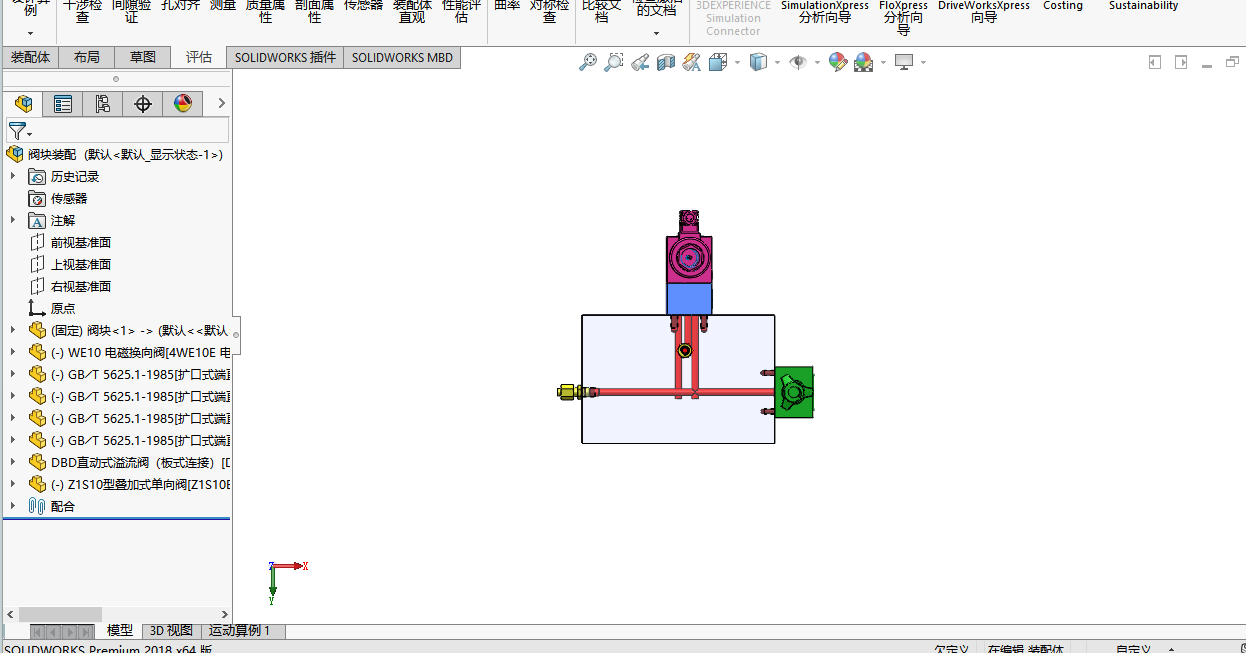
Task: Select the blue stacked check valve in viewport
Action: pyautogui.click(x=689, y=299)
